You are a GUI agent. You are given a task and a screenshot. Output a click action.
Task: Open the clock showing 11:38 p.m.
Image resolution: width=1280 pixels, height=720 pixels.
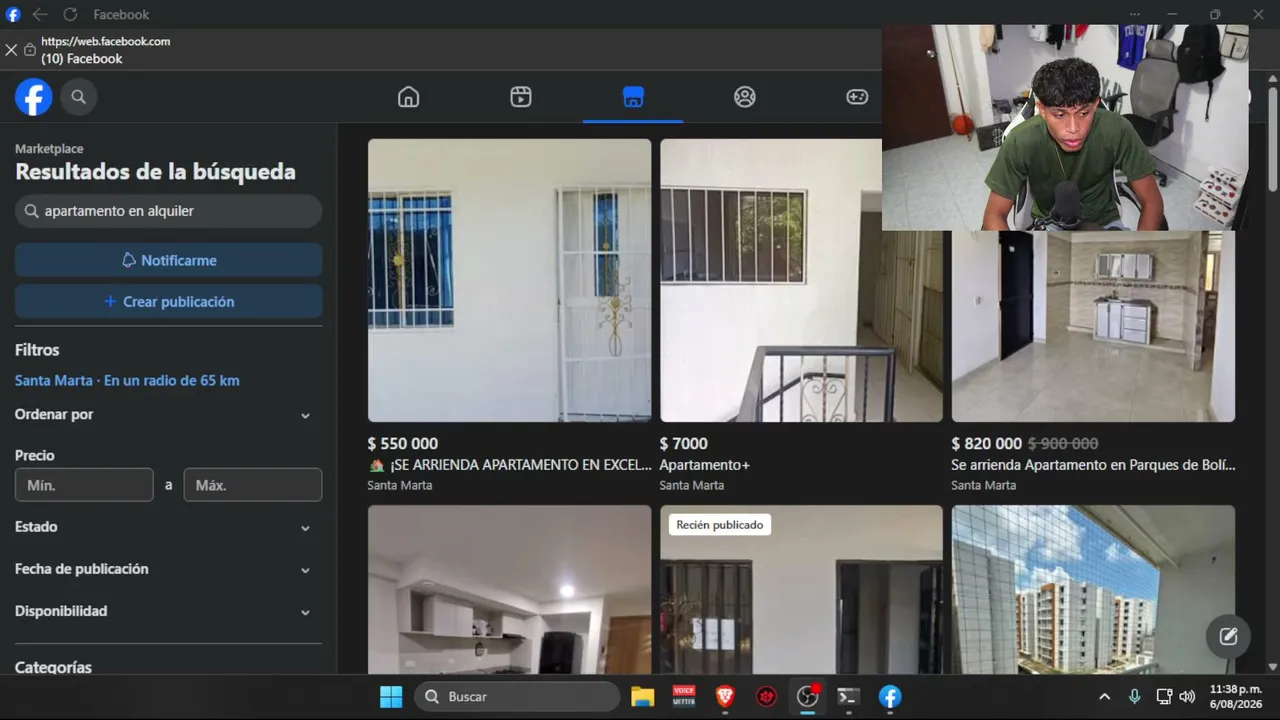click(x=1236, y=697)
